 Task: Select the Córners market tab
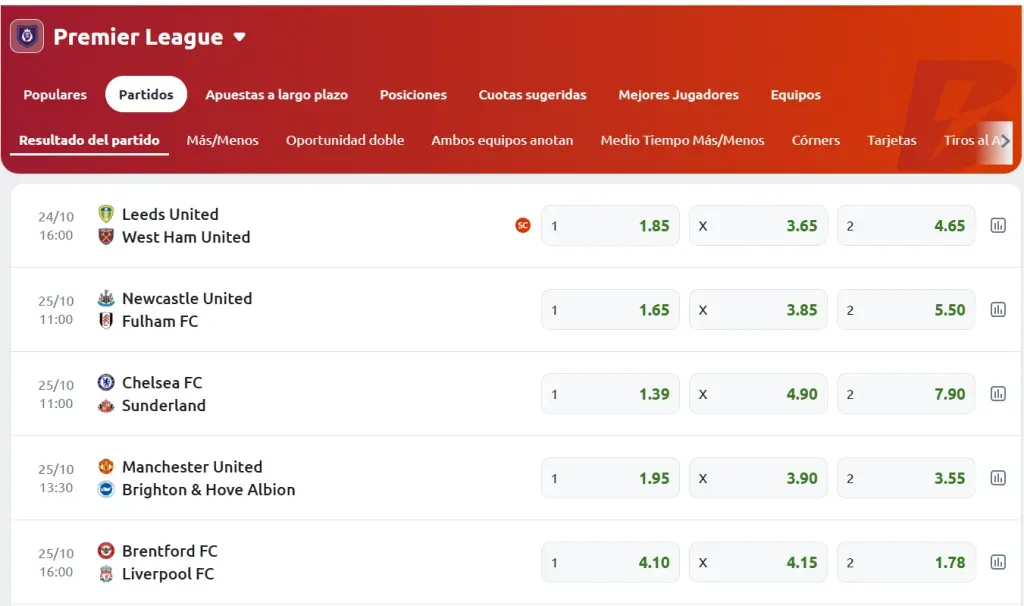tap(815, 140)
